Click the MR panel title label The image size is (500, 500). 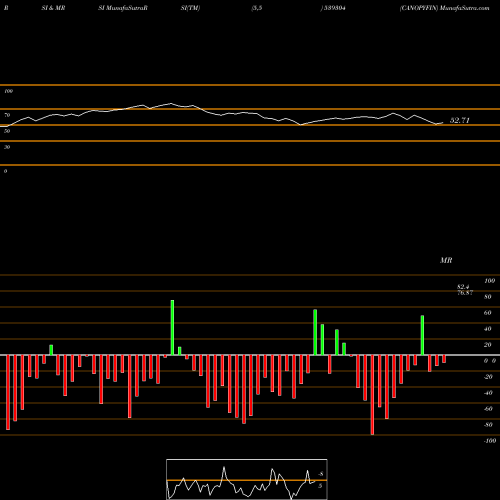(x=446, y=260)
